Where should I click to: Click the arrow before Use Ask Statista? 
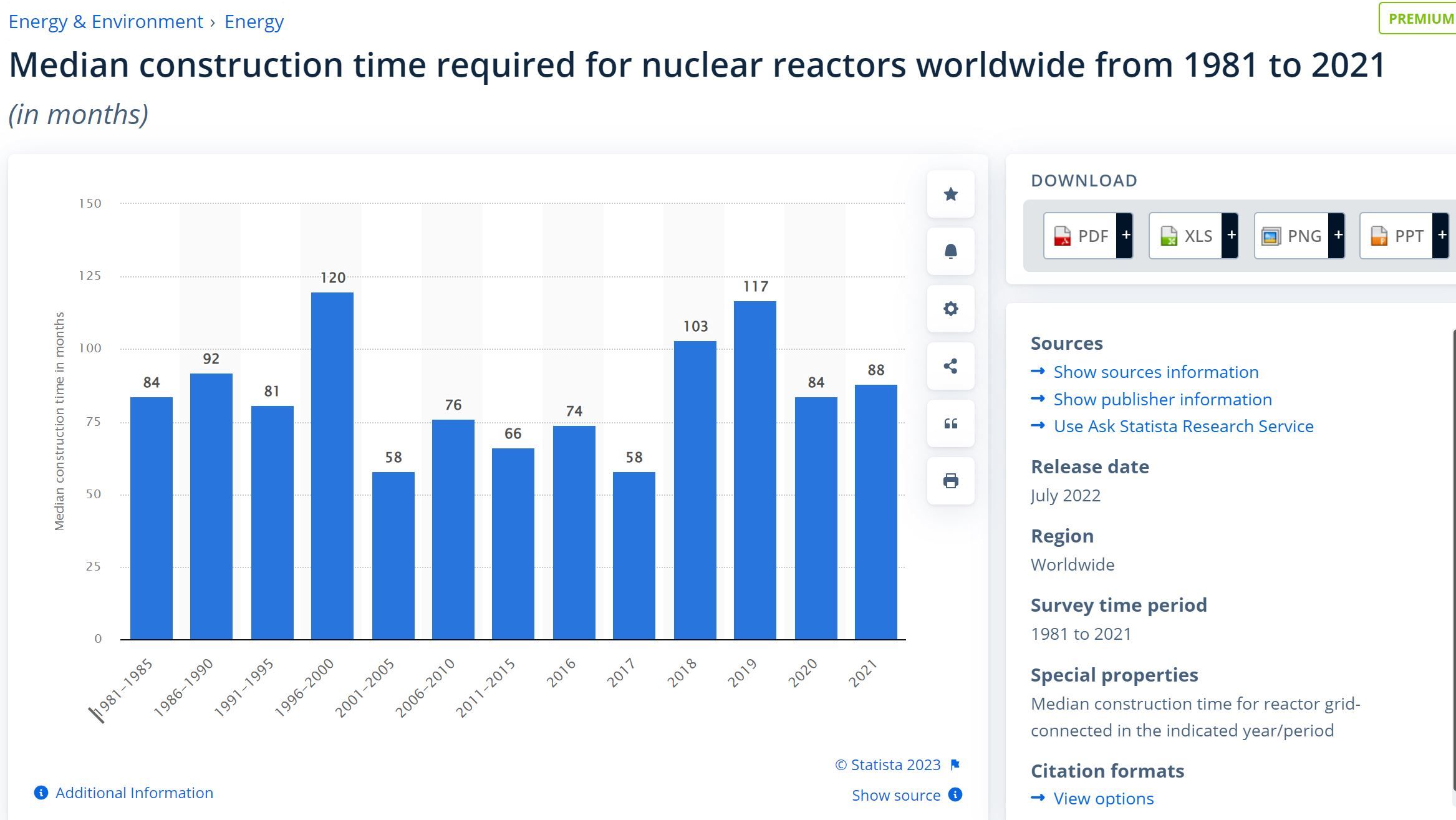pos(1038,426)
